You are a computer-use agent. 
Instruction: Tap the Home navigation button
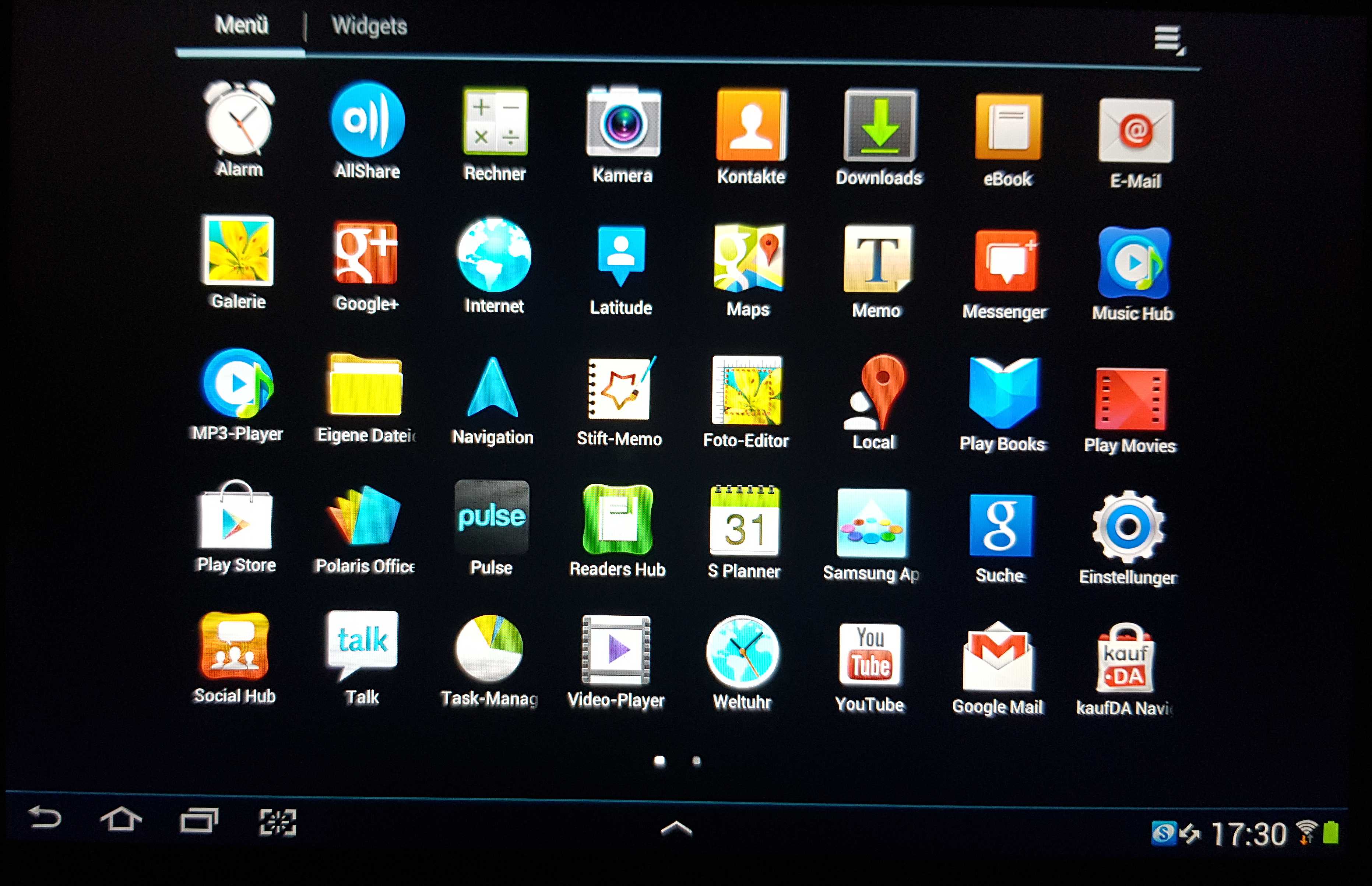pos(121,819)
